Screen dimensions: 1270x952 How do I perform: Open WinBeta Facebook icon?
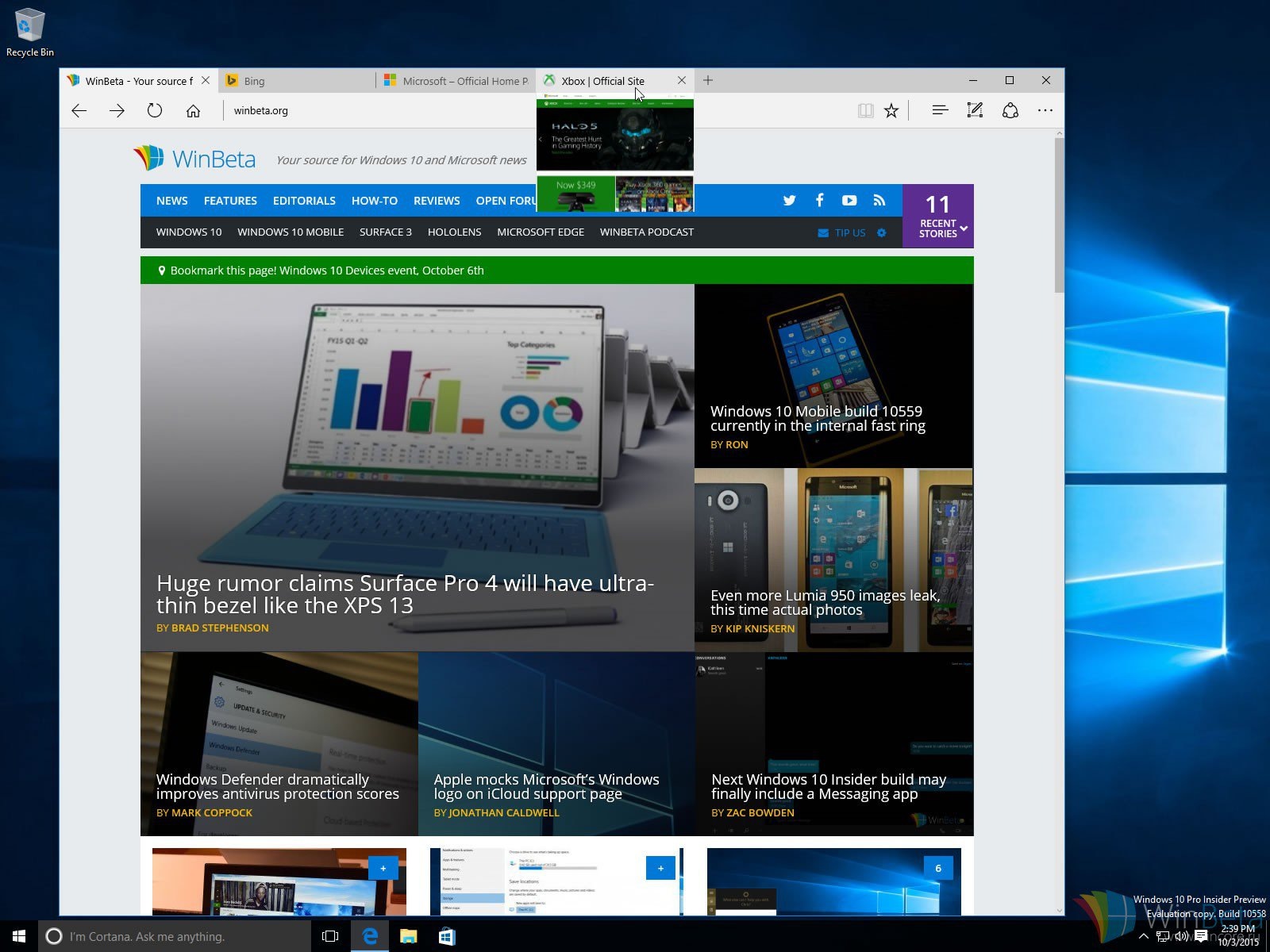click(819, 200)
